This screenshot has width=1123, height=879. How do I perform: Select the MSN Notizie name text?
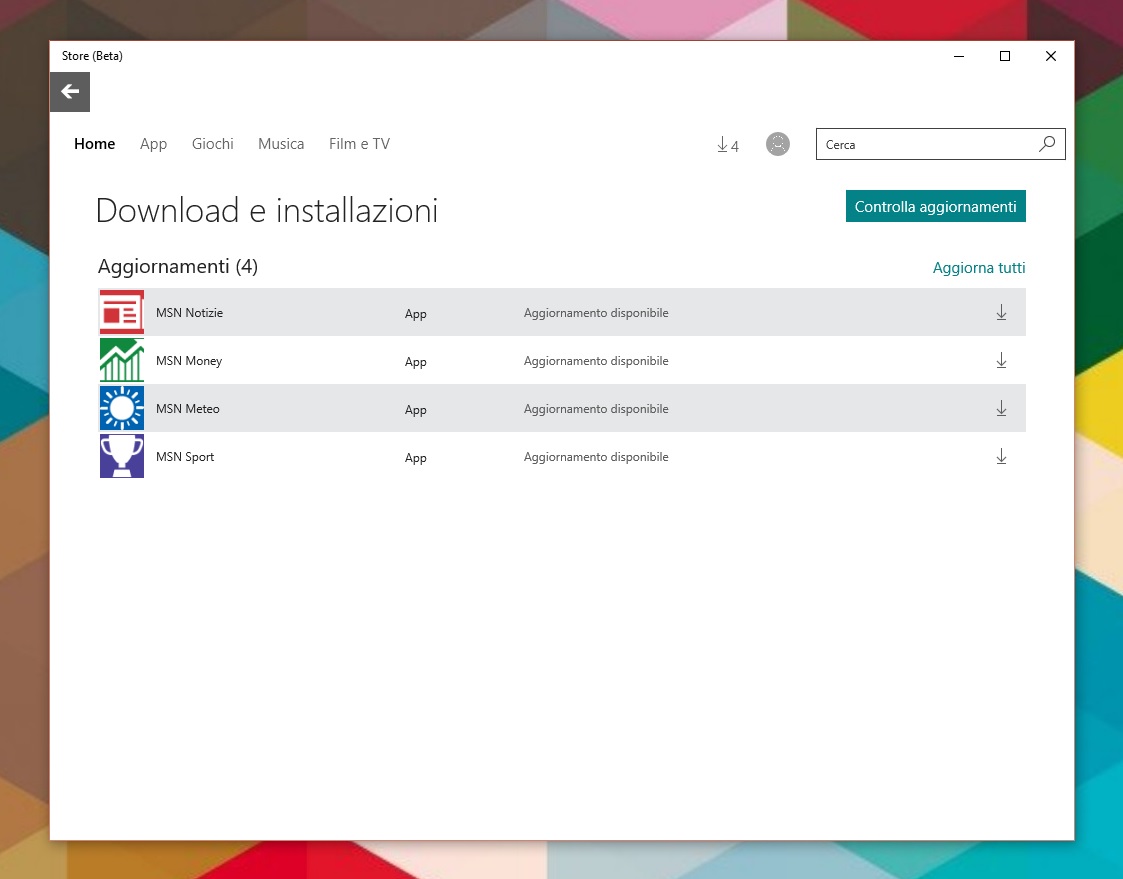(189, 313)
